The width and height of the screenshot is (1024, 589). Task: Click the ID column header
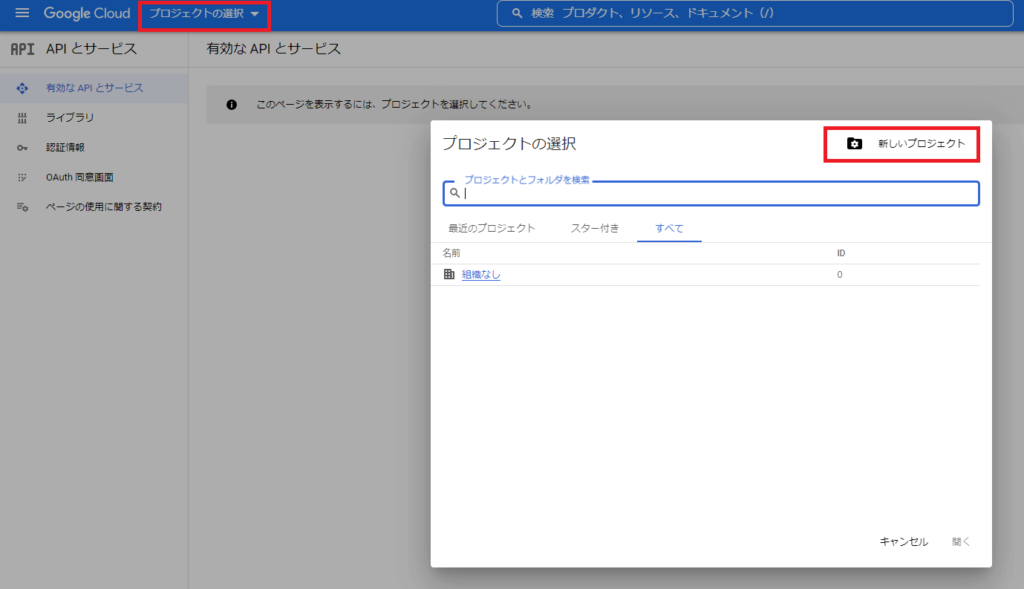(x=841, y=253)
